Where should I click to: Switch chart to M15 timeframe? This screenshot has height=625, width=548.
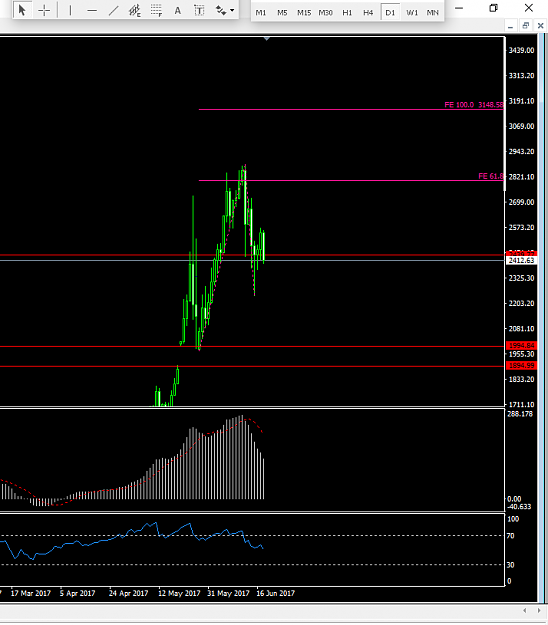[x=304, y=13]
